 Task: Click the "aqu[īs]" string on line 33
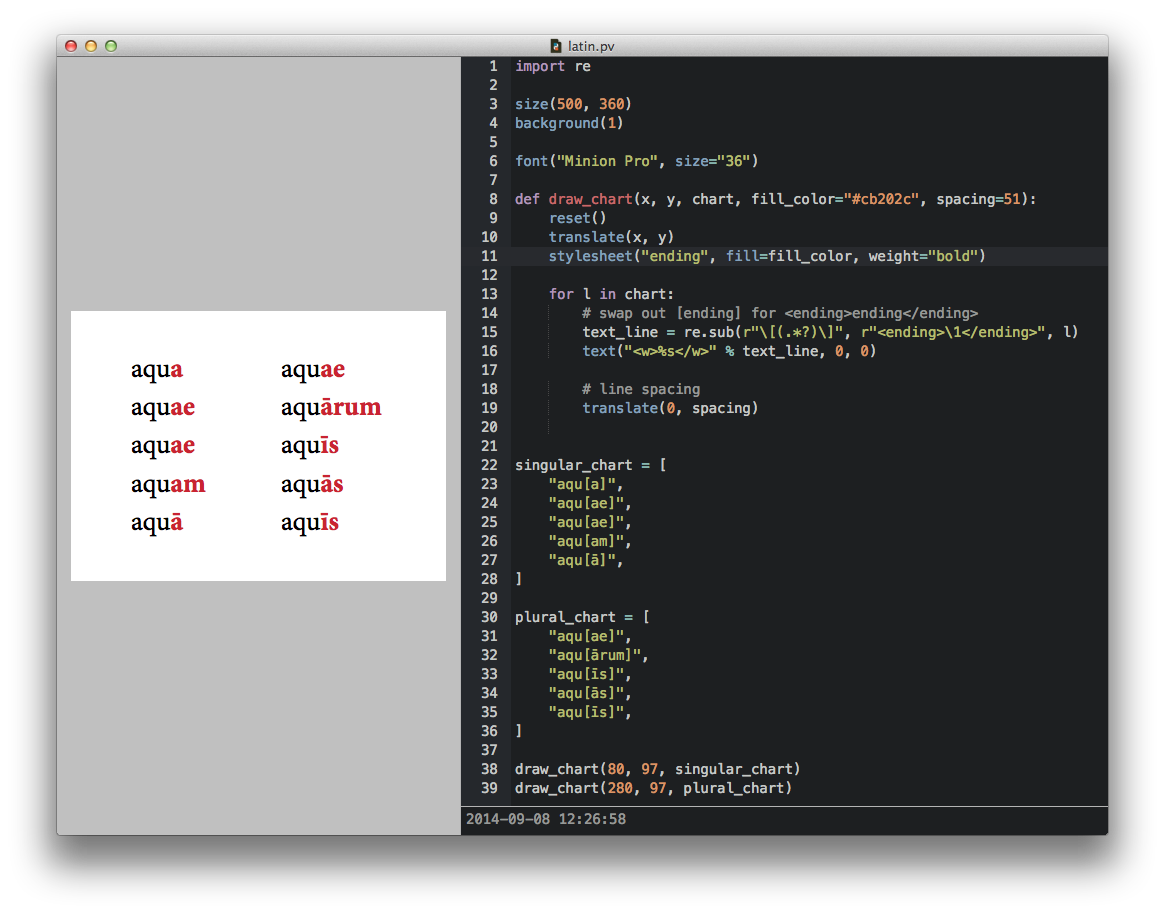pyautogui.click(x=586, y=675)
